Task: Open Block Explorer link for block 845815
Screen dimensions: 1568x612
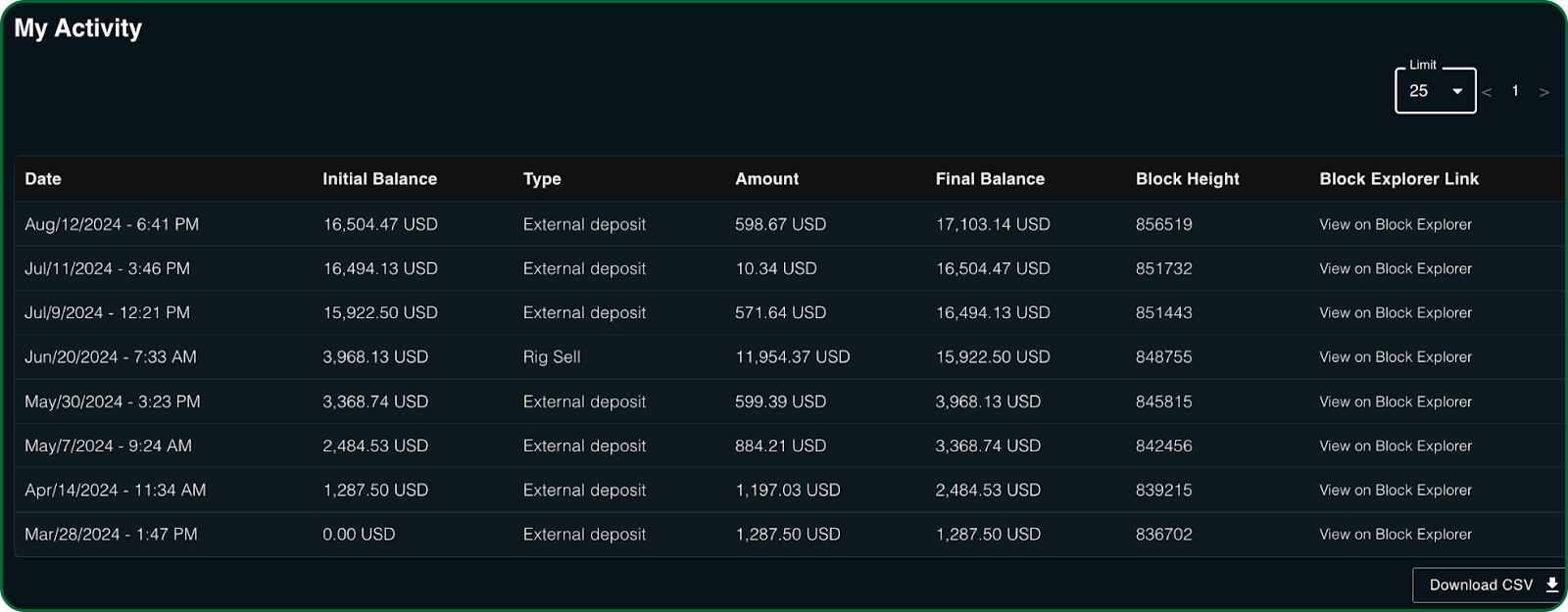Action: pos(1396,401)
